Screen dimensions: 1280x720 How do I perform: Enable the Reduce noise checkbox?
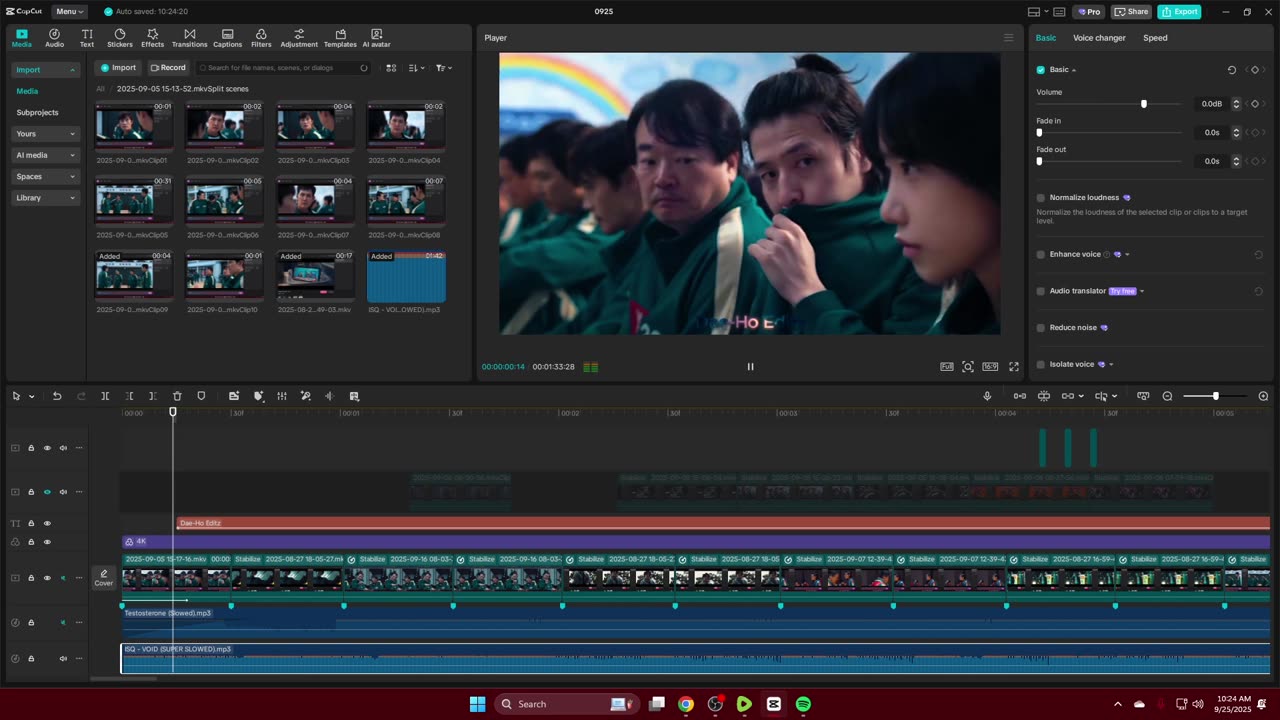(x=1040, y=328)
